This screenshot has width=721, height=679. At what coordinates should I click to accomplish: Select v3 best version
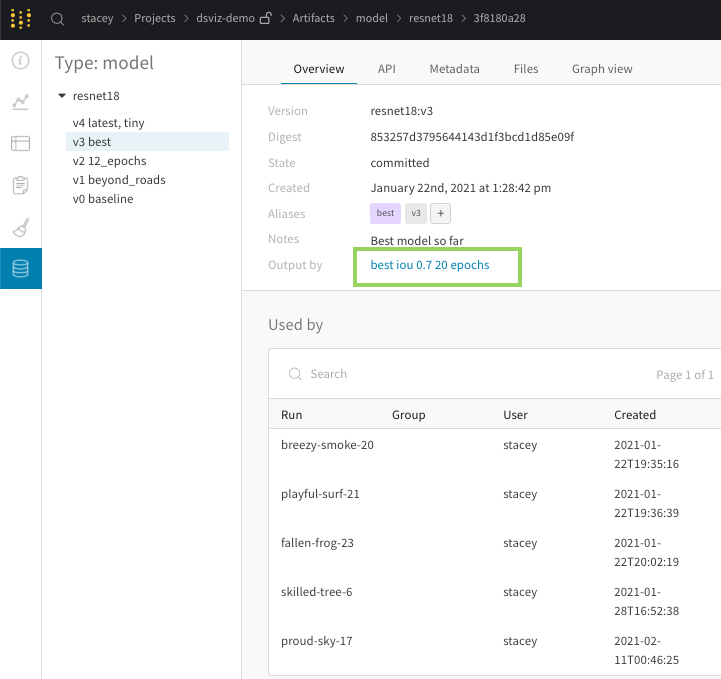(148, 142)
